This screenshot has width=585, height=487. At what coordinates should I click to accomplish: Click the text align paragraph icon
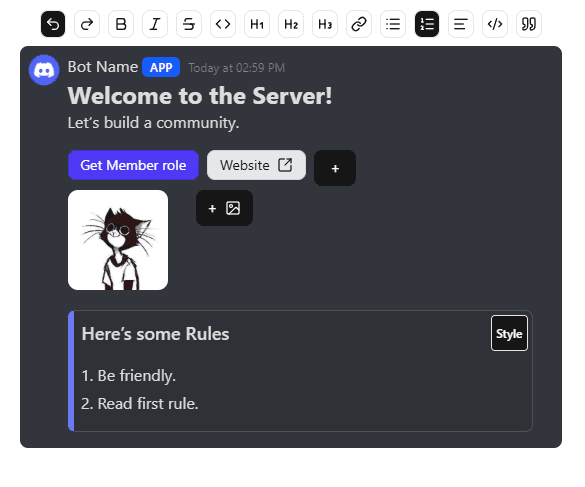461,24
